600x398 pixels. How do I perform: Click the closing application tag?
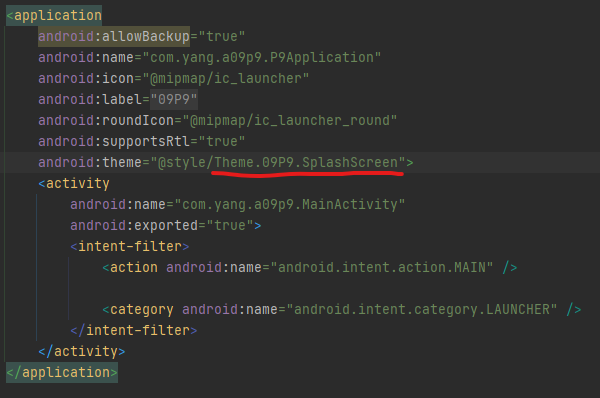(62, 372)
